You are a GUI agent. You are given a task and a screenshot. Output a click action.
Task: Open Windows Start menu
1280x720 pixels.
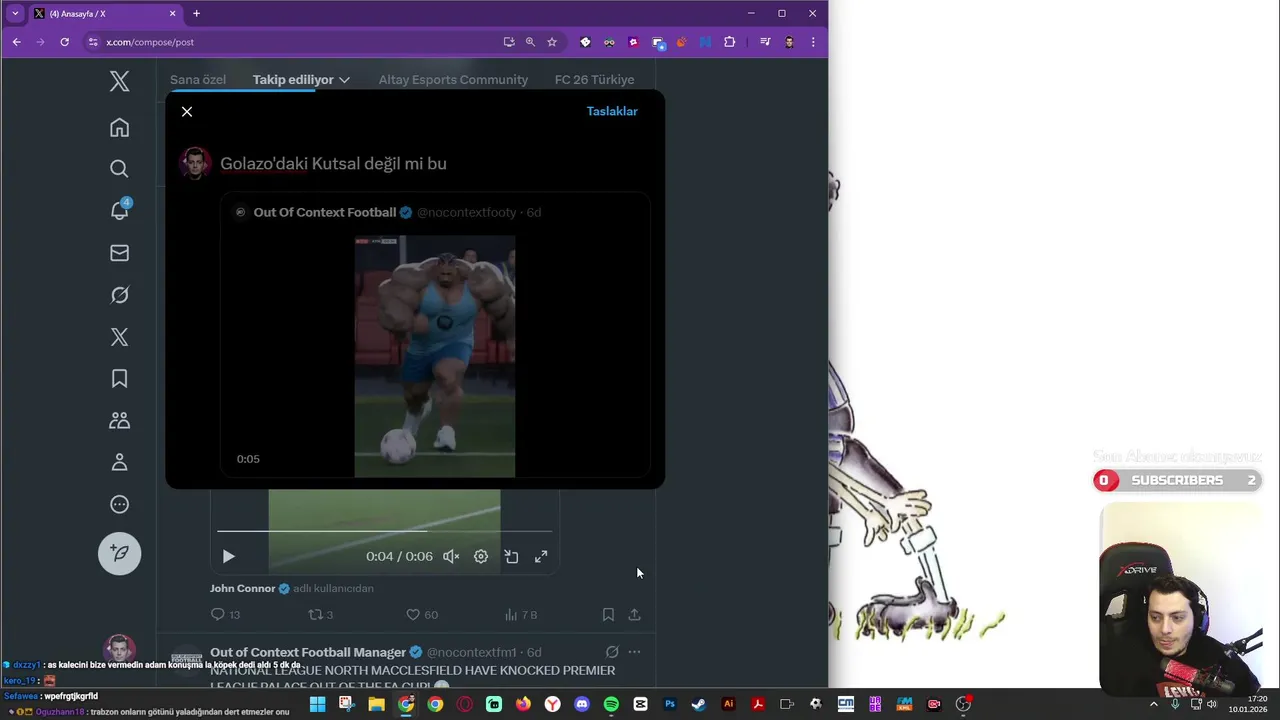coord(317,704)
